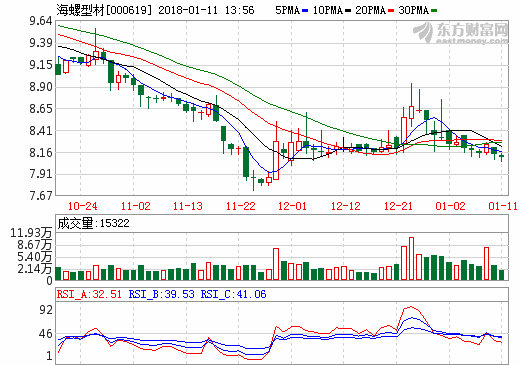Click the green 30PMA color marker

click(434, 11)
